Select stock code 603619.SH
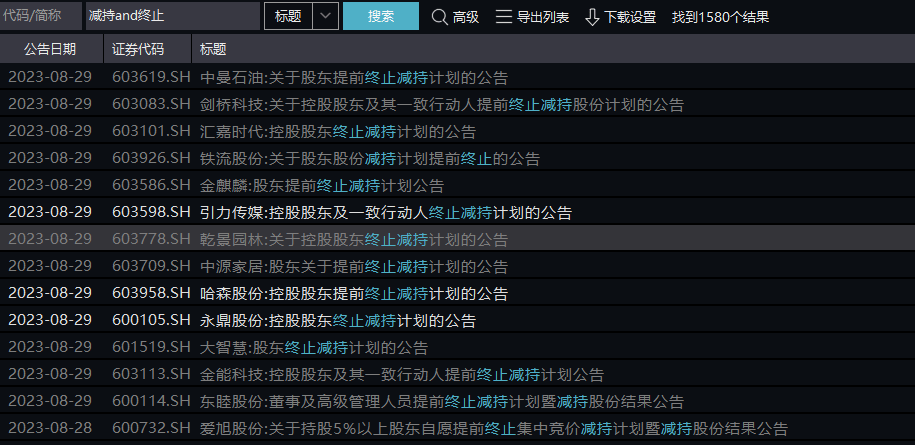The height and width of the screenshot is (445, 915). 151,77
